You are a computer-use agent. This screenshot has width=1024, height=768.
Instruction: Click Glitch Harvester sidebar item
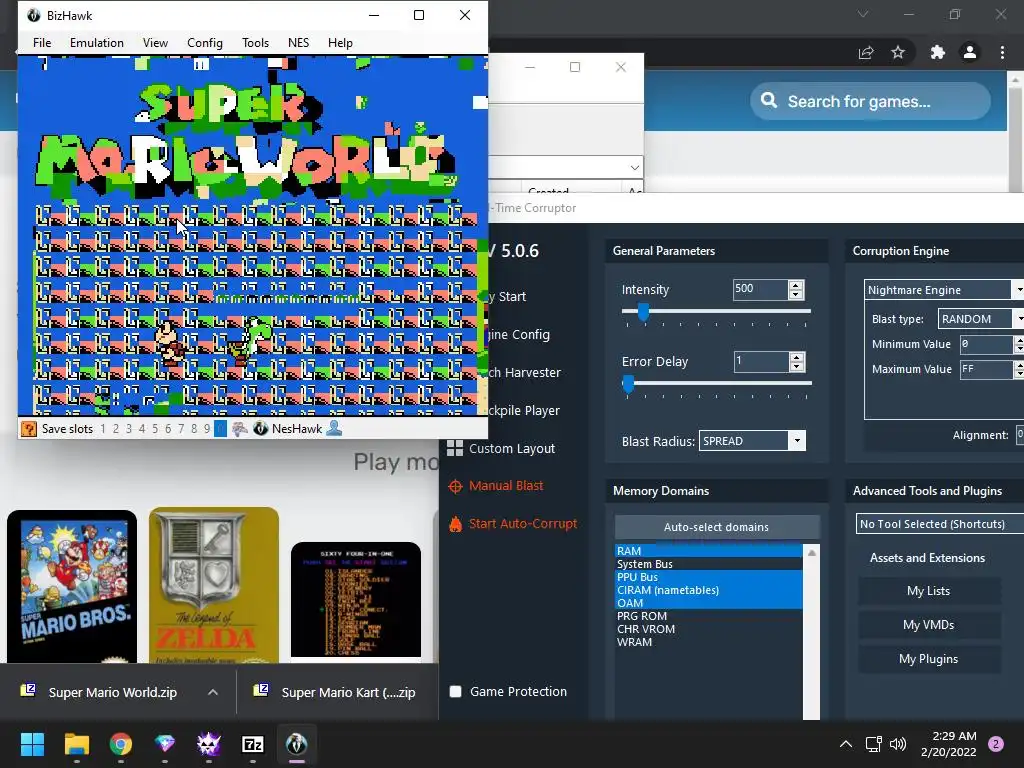pos(524,372)
